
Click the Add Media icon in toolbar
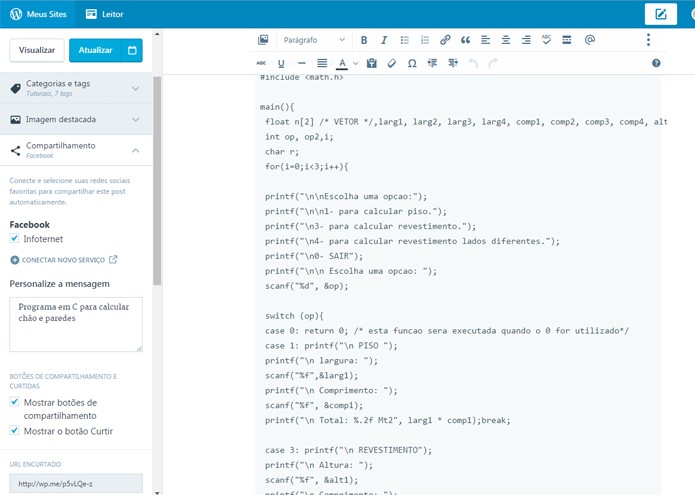point(263,40)
